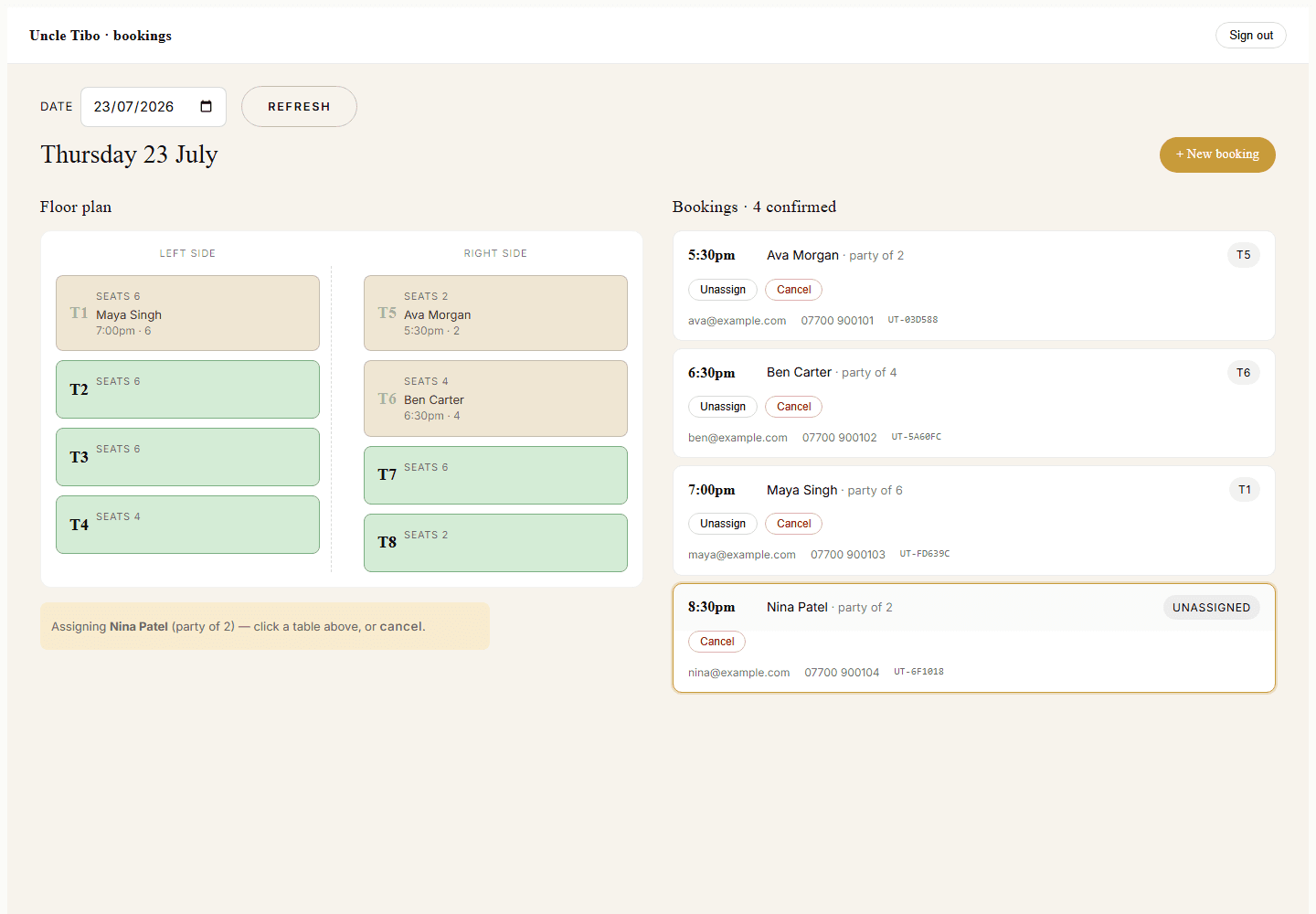Click the REFRESH button
The height and width of the screenshot is (914, 1316).
(x=299, y=107)
